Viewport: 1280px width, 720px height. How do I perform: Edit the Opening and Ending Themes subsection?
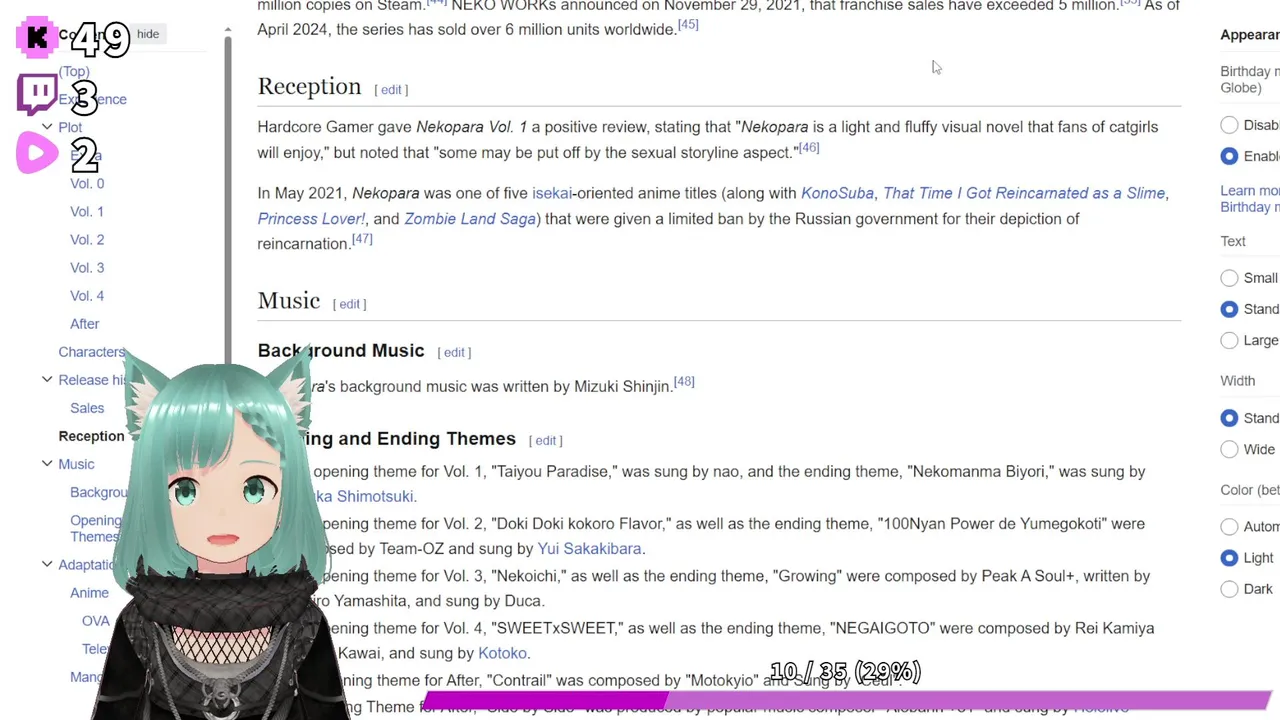coord(546,440)
